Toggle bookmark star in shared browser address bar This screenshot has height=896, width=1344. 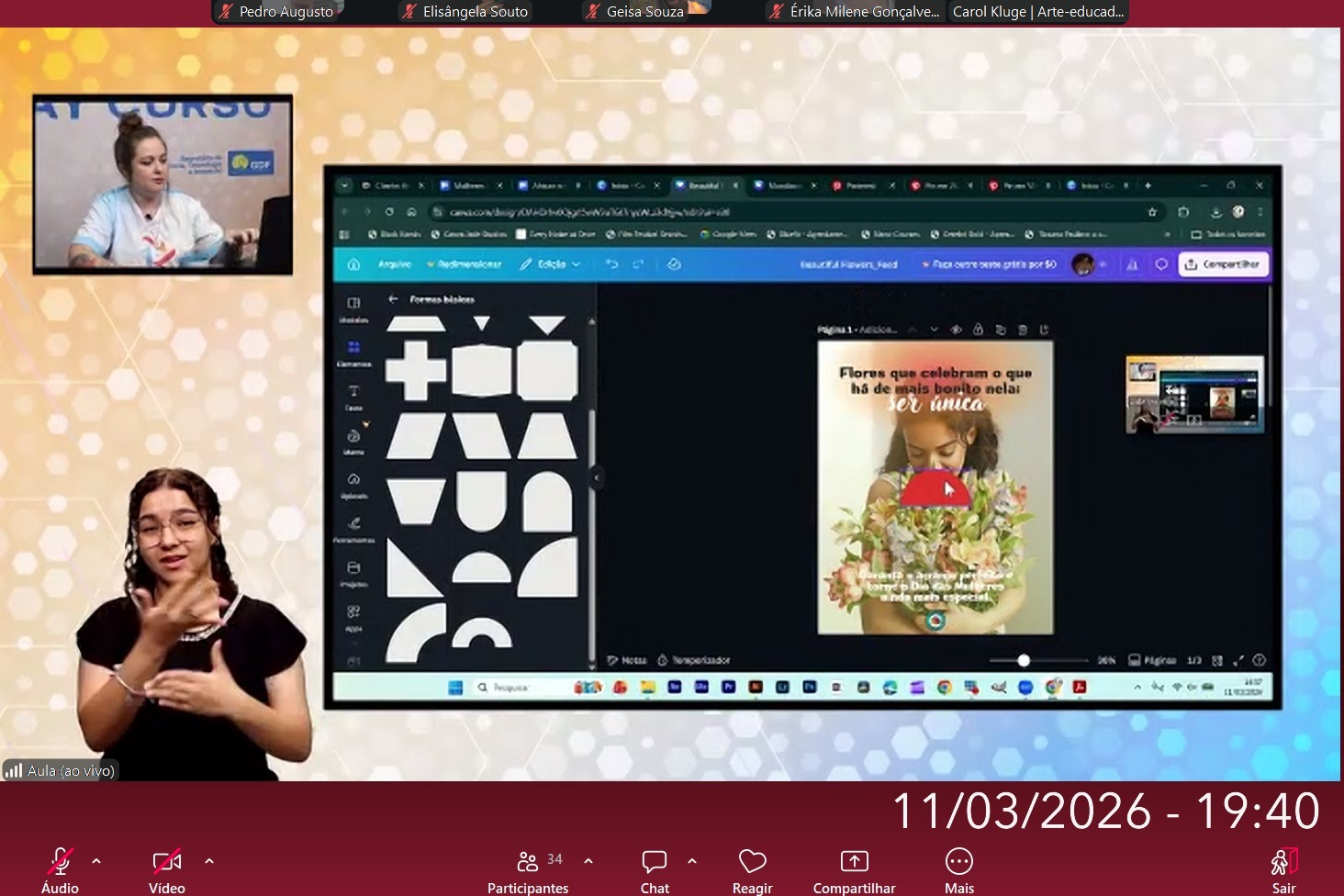pos(1152,212)
